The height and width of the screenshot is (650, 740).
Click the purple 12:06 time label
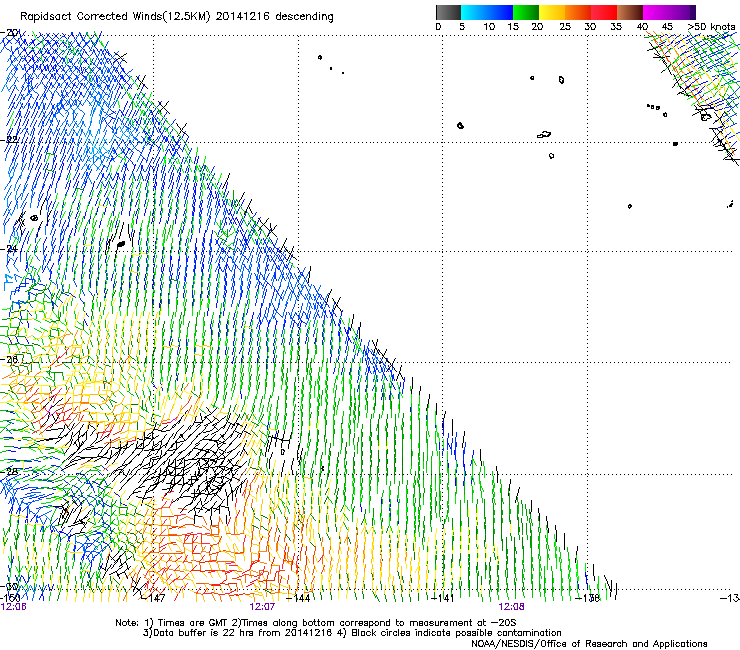[x=13, y=607]
